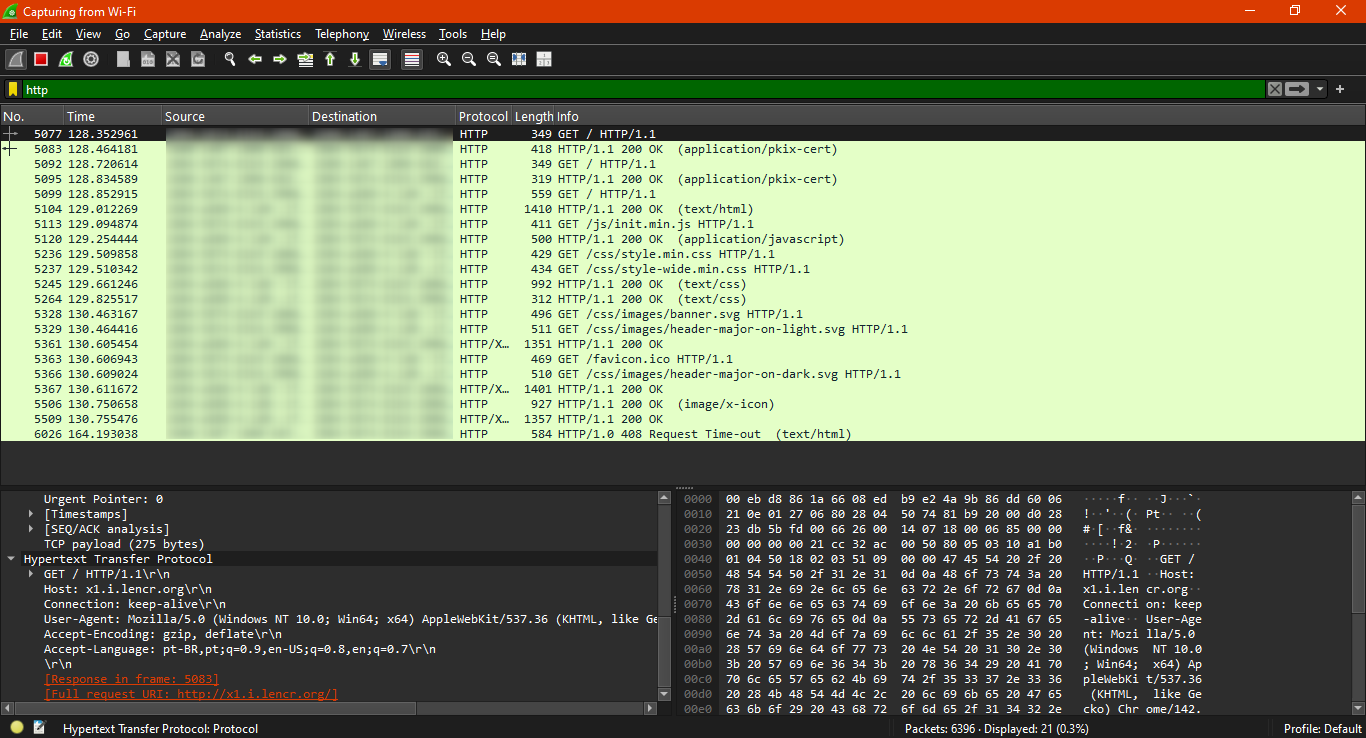Jump to the first packet
Viewport: 1366px width, 738px height.
pyautogui.click(x=330, y=60)
